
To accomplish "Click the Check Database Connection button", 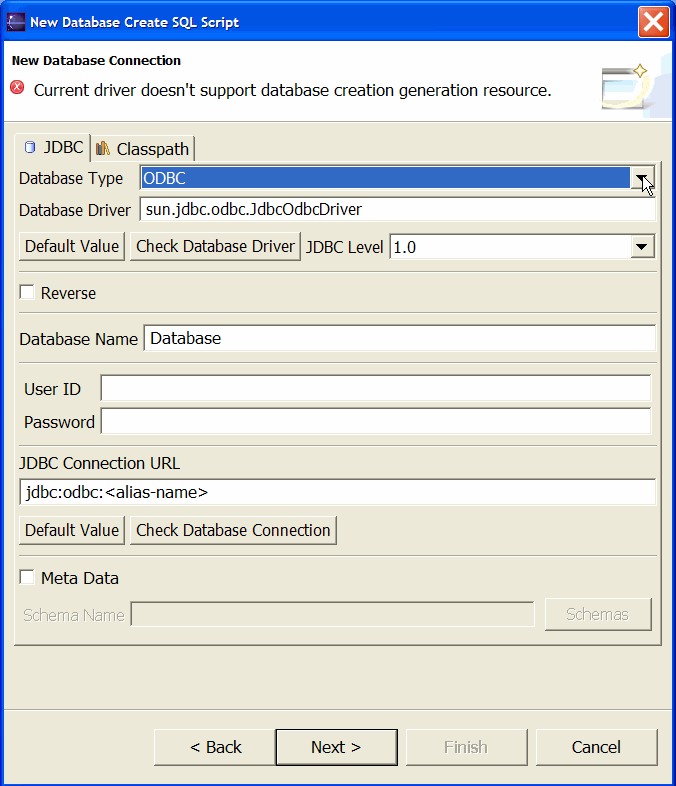I will 233,530.
